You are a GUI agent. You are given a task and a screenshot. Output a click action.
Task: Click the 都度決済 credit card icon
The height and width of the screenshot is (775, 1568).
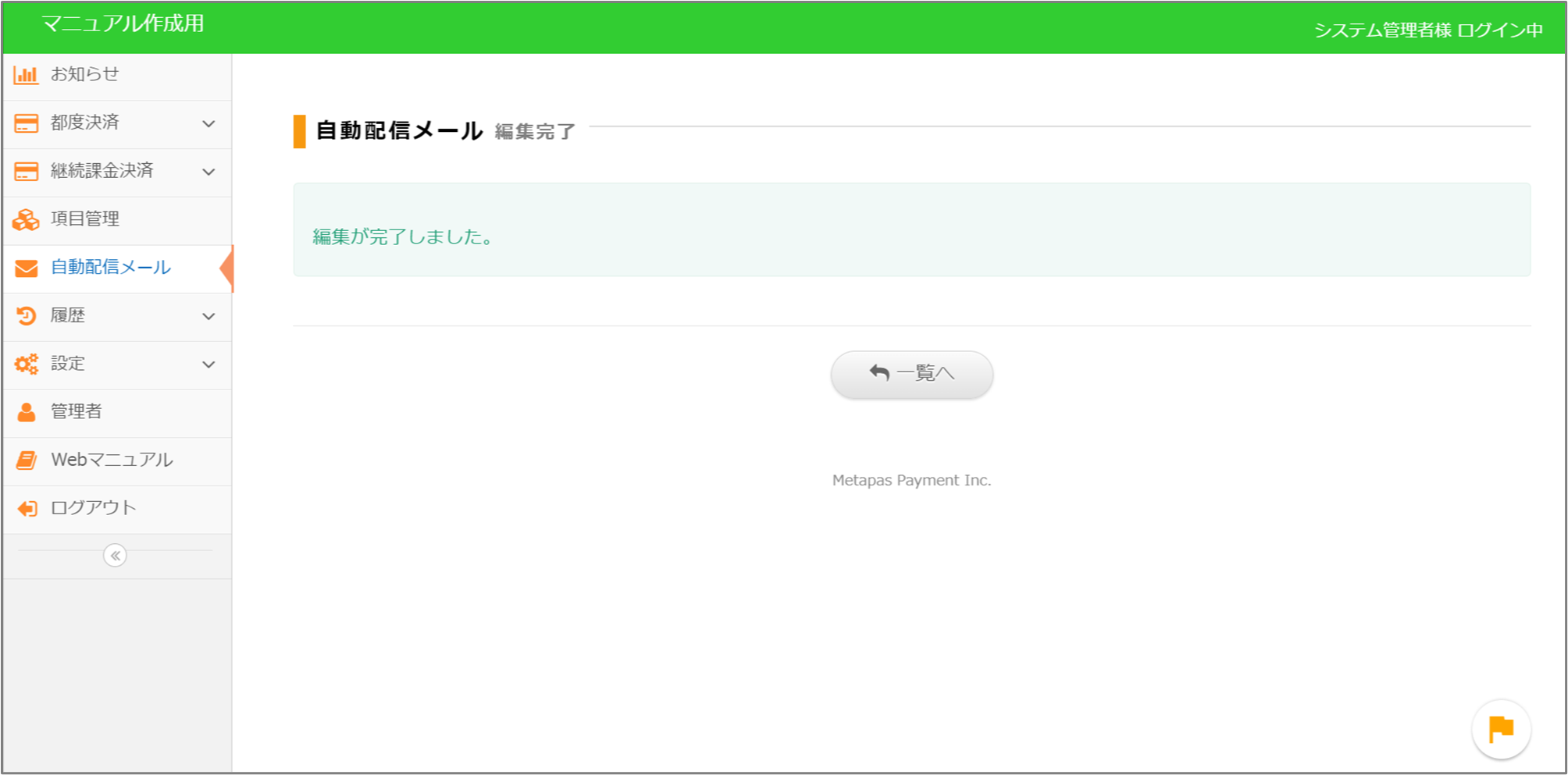click(x=26, y=123)
